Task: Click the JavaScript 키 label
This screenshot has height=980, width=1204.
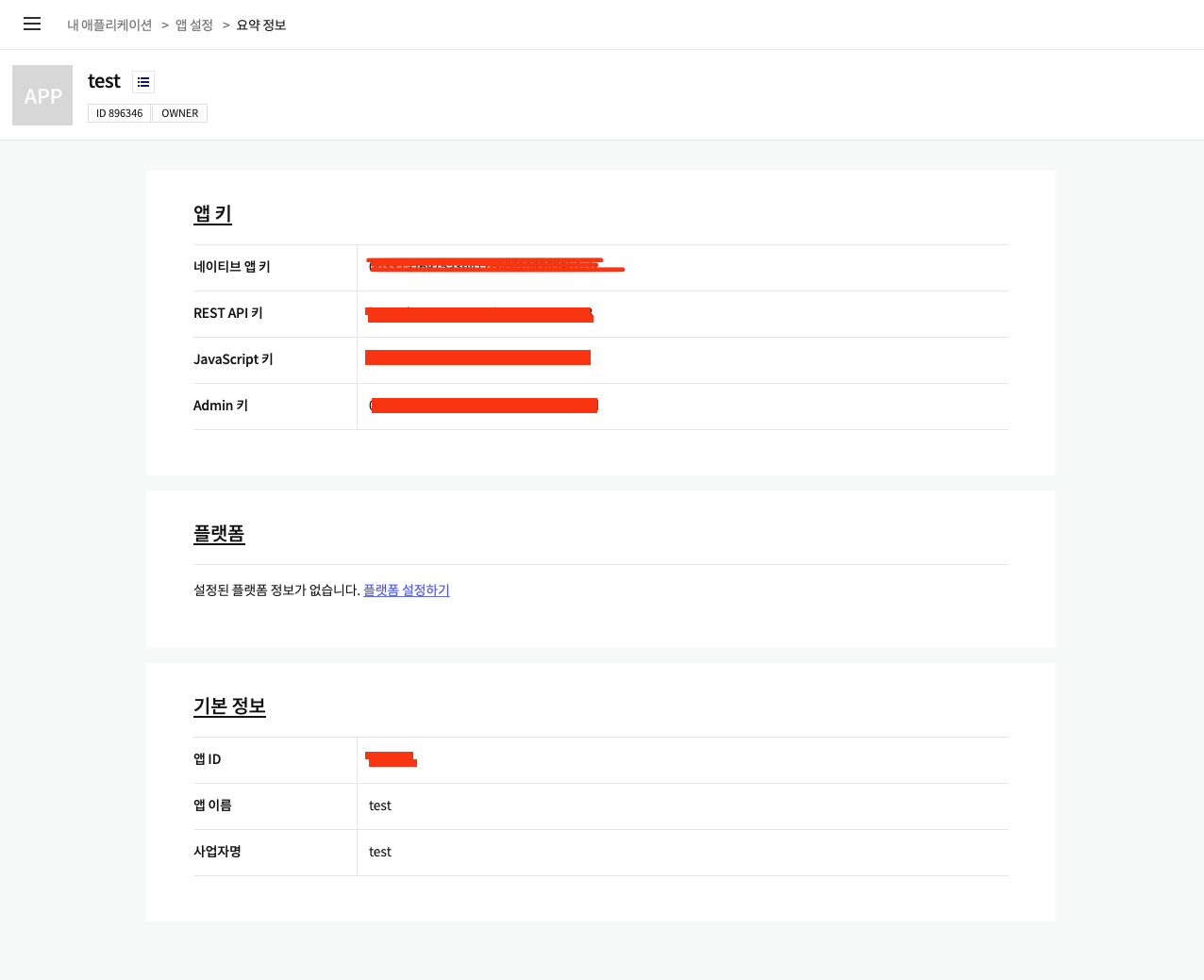Action: [x=233, y=359]
